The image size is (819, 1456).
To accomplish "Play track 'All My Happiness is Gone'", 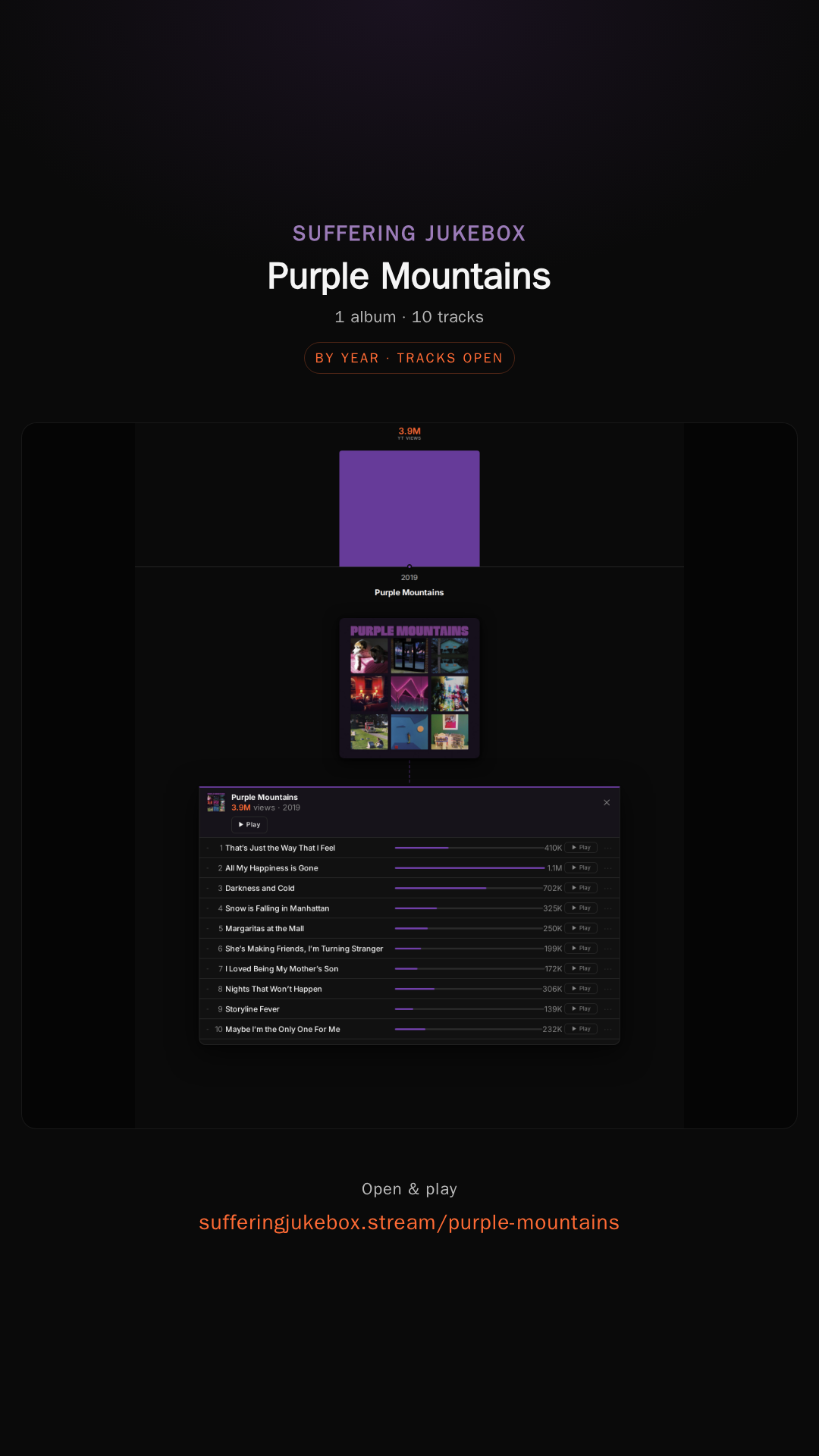I will click(581, 868).
